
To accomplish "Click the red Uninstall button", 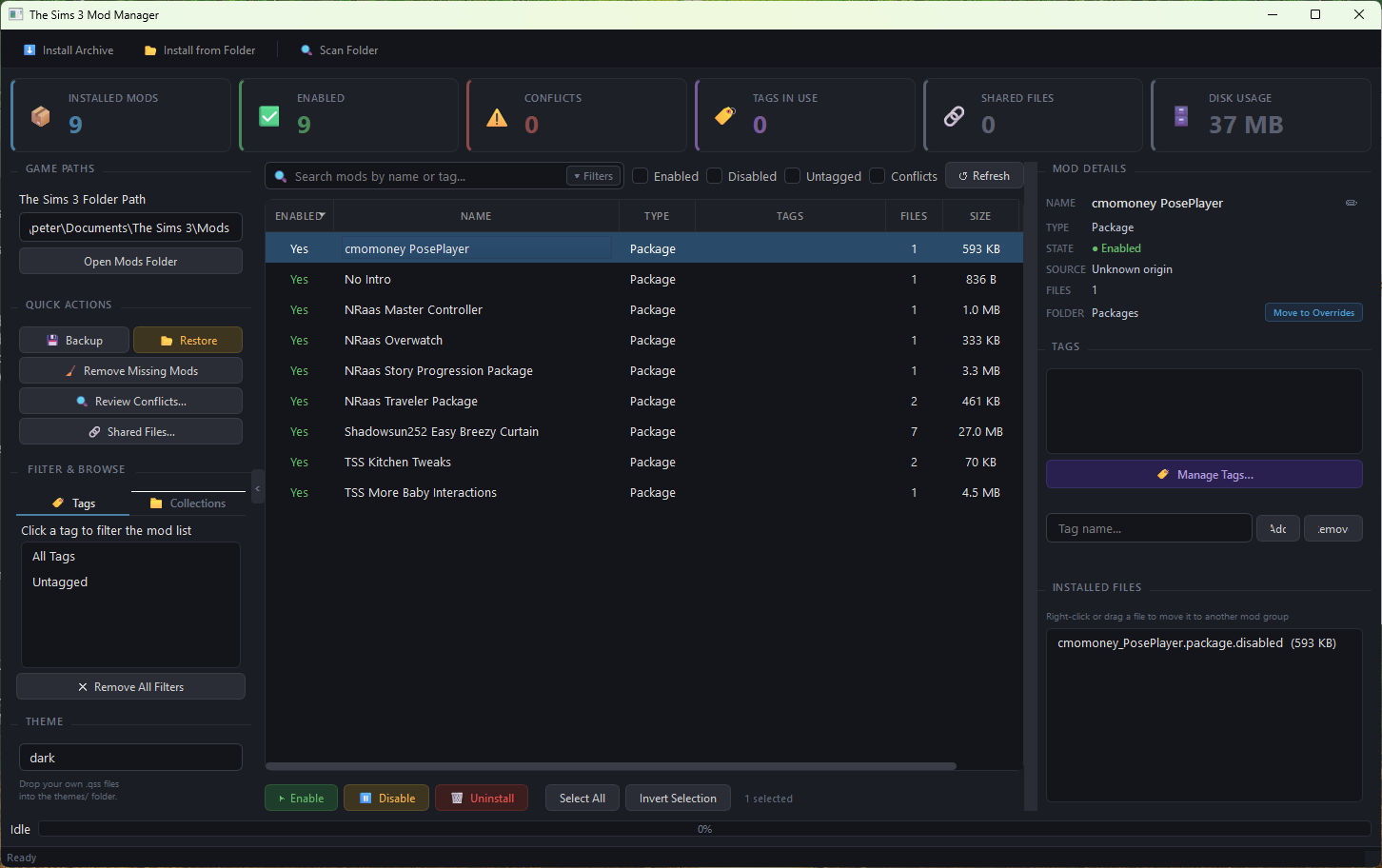I will coord(482,799).
